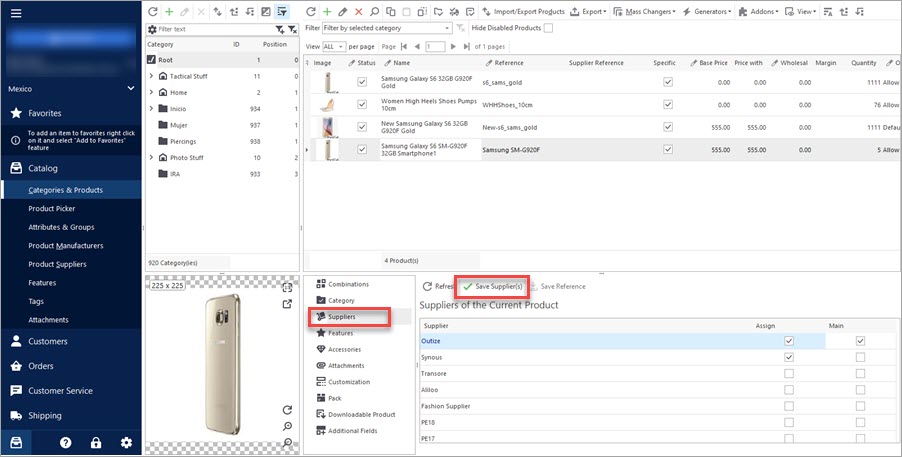The width and height of the screenshot is (902, 457).
Task: Open the Customers sidebar section
Action: (x=48, y=341)
